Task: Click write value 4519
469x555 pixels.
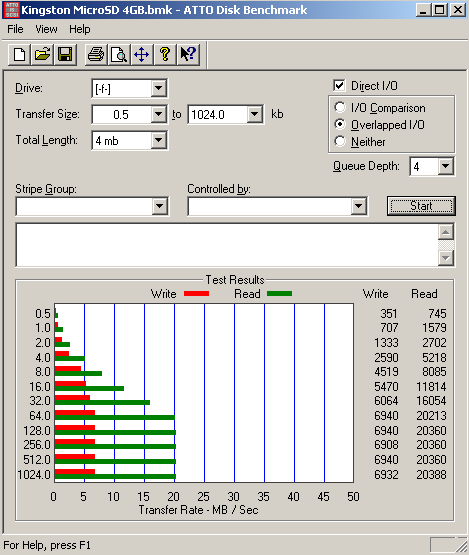Action: pos(386,372)
